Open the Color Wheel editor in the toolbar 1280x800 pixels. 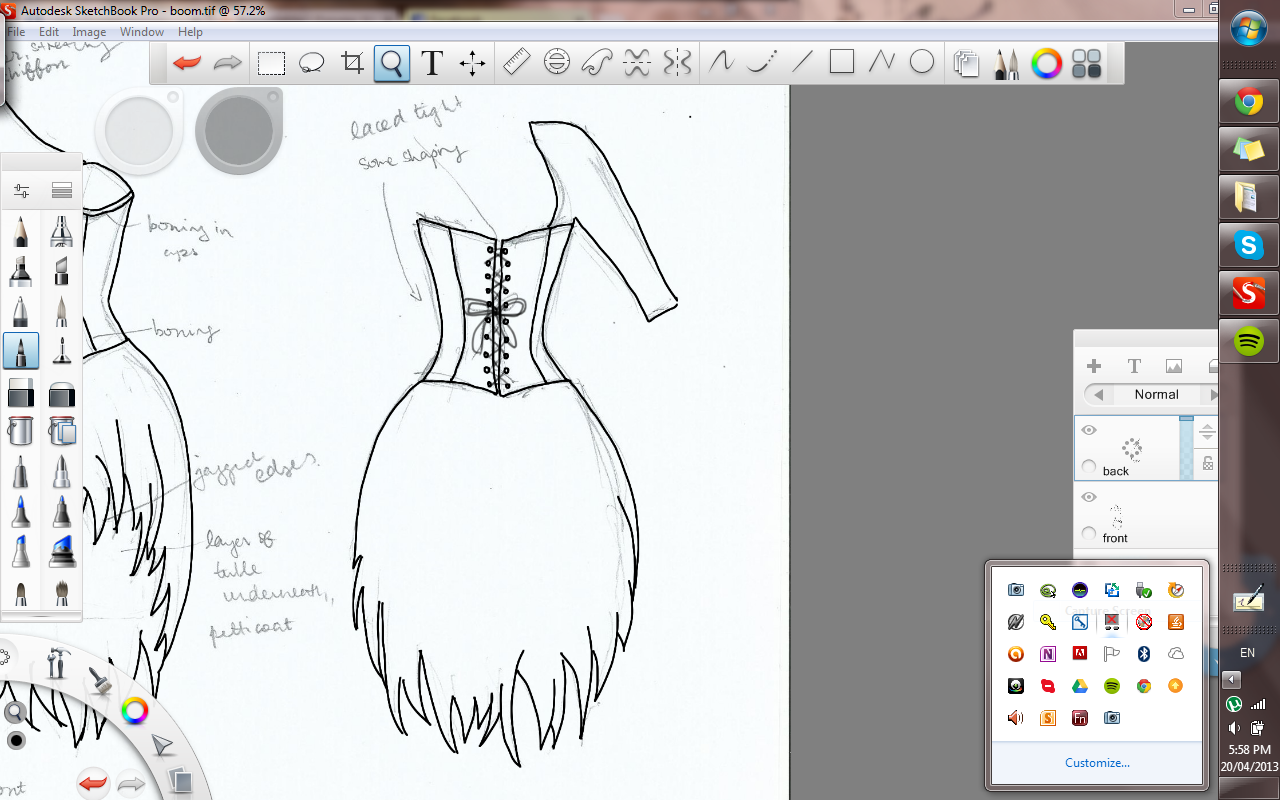(1046, 64)
